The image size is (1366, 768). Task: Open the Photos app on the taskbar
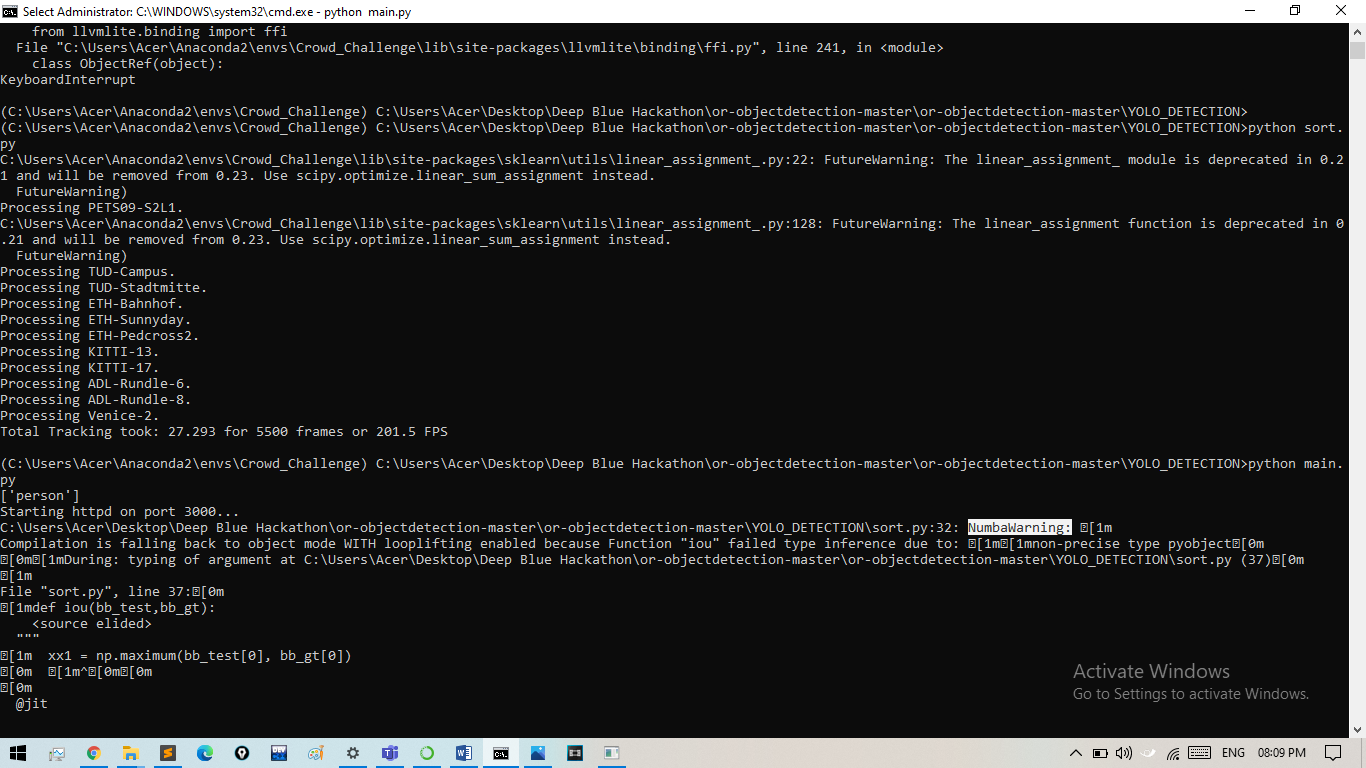click(x=538, y=752)
